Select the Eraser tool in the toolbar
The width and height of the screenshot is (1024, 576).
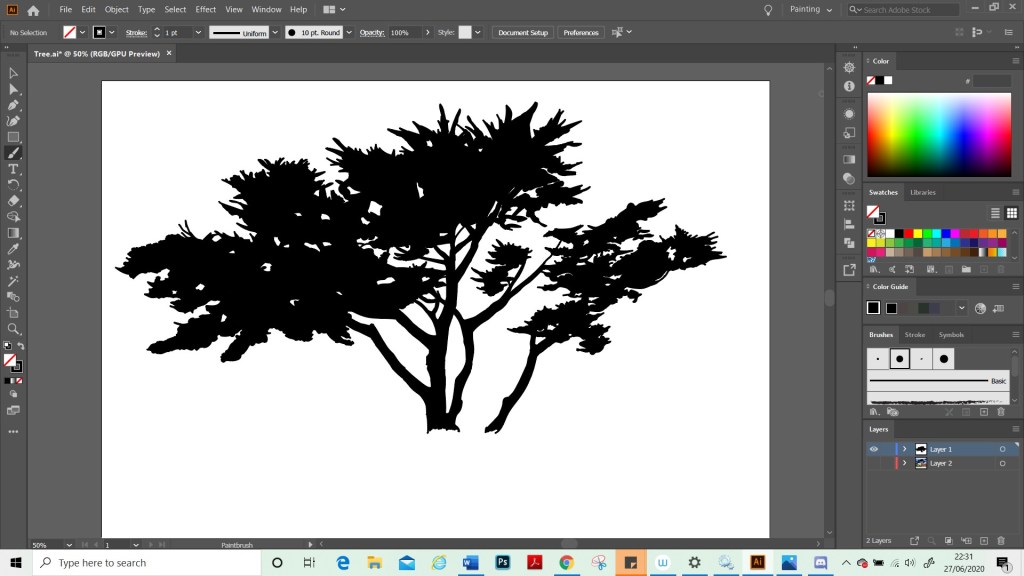(14, 201)
